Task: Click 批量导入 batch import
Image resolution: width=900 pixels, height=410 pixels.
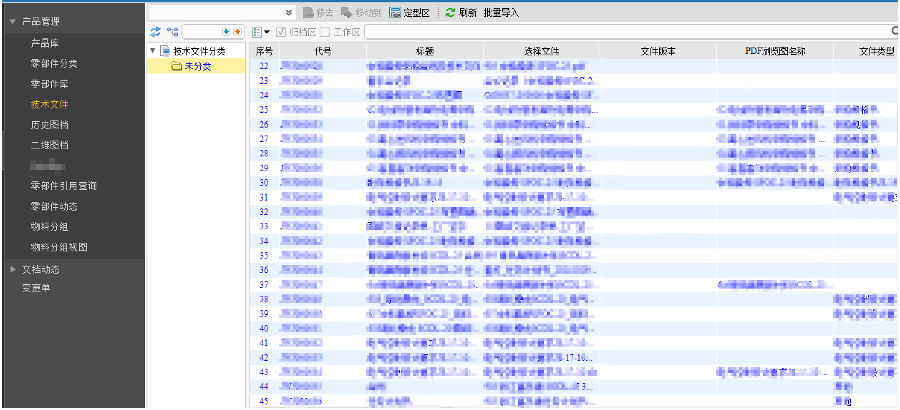Action: (x=501, y=13)
